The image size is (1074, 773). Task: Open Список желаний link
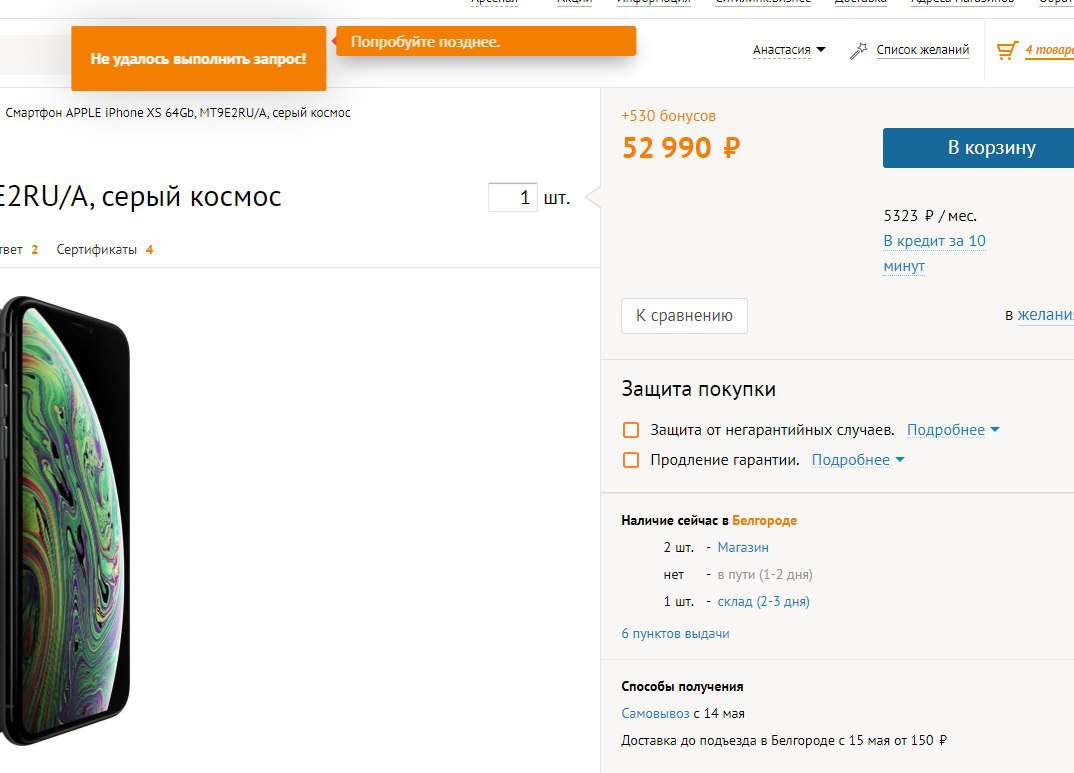tap(923, 50)
